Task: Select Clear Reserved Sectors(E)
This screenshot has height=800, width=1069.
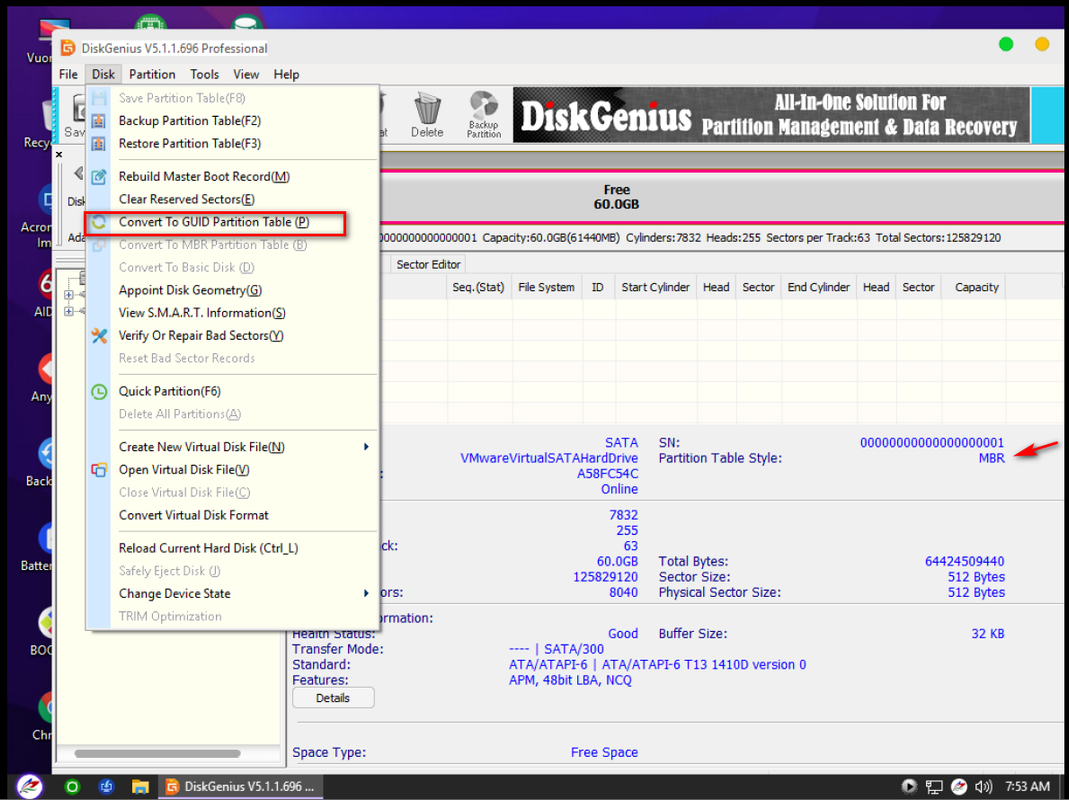Action: [x=187, y=199]
